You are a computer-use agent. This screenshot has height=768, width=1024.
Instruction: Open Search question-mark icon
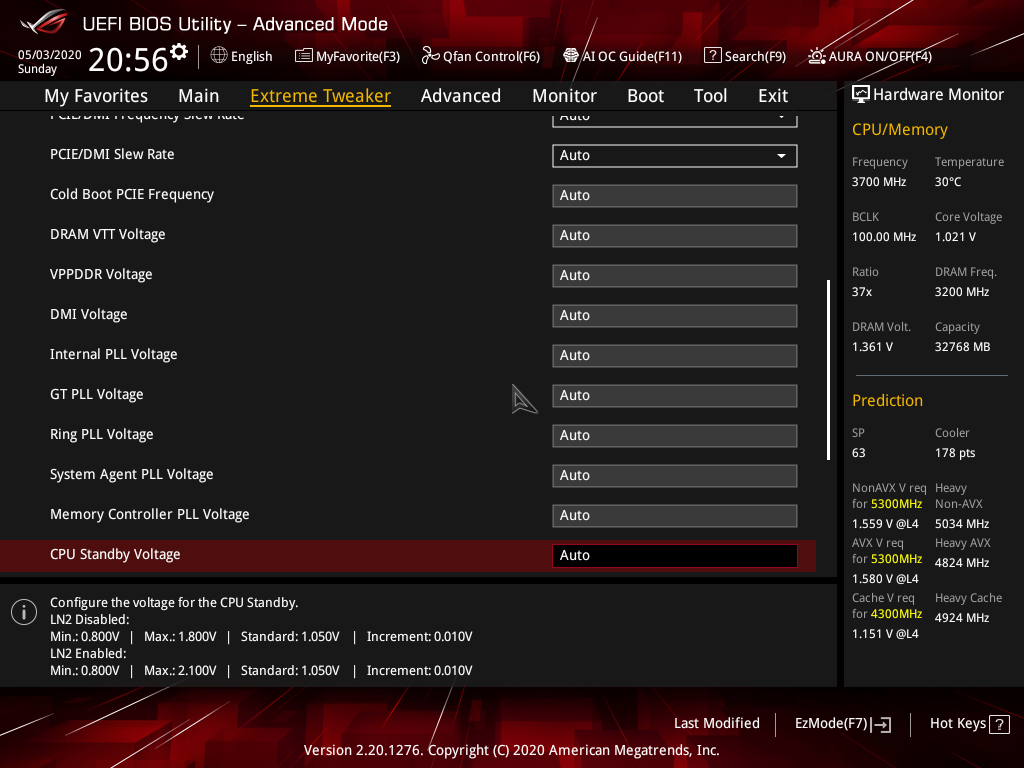click(712, 56)
